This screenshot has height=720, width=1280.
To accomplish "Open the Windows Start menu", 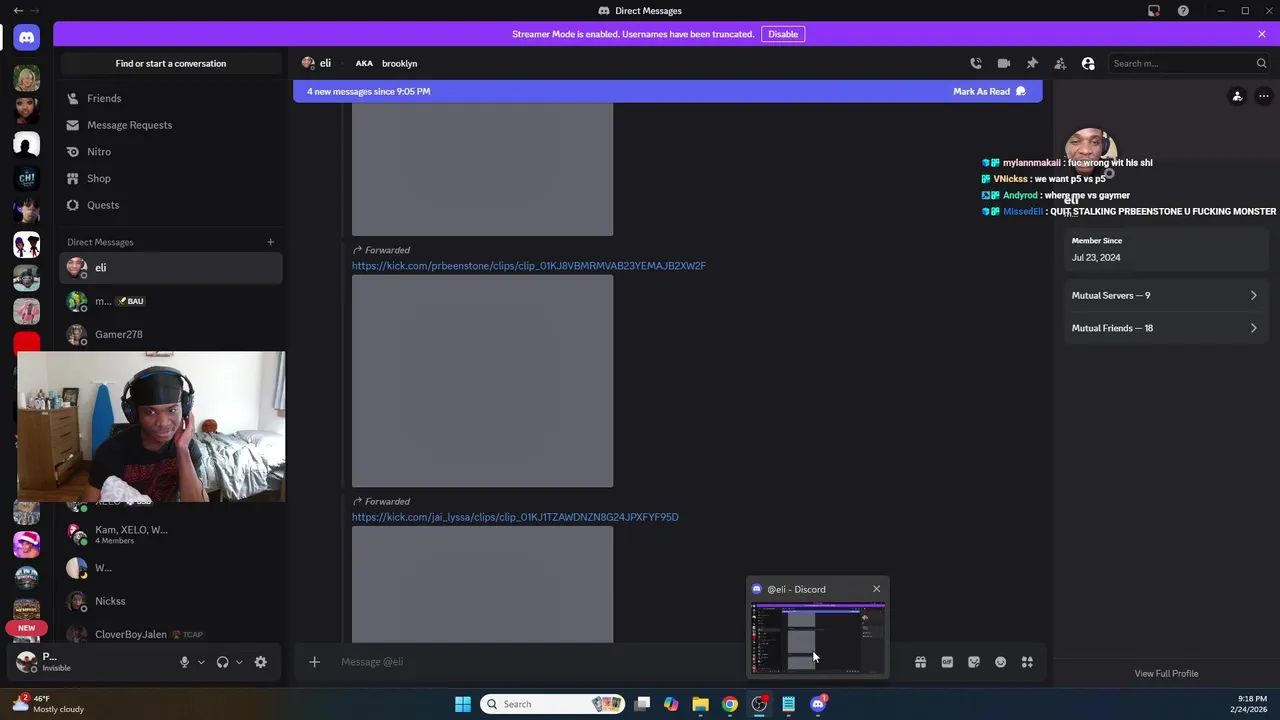I will [x=463, y=704].
